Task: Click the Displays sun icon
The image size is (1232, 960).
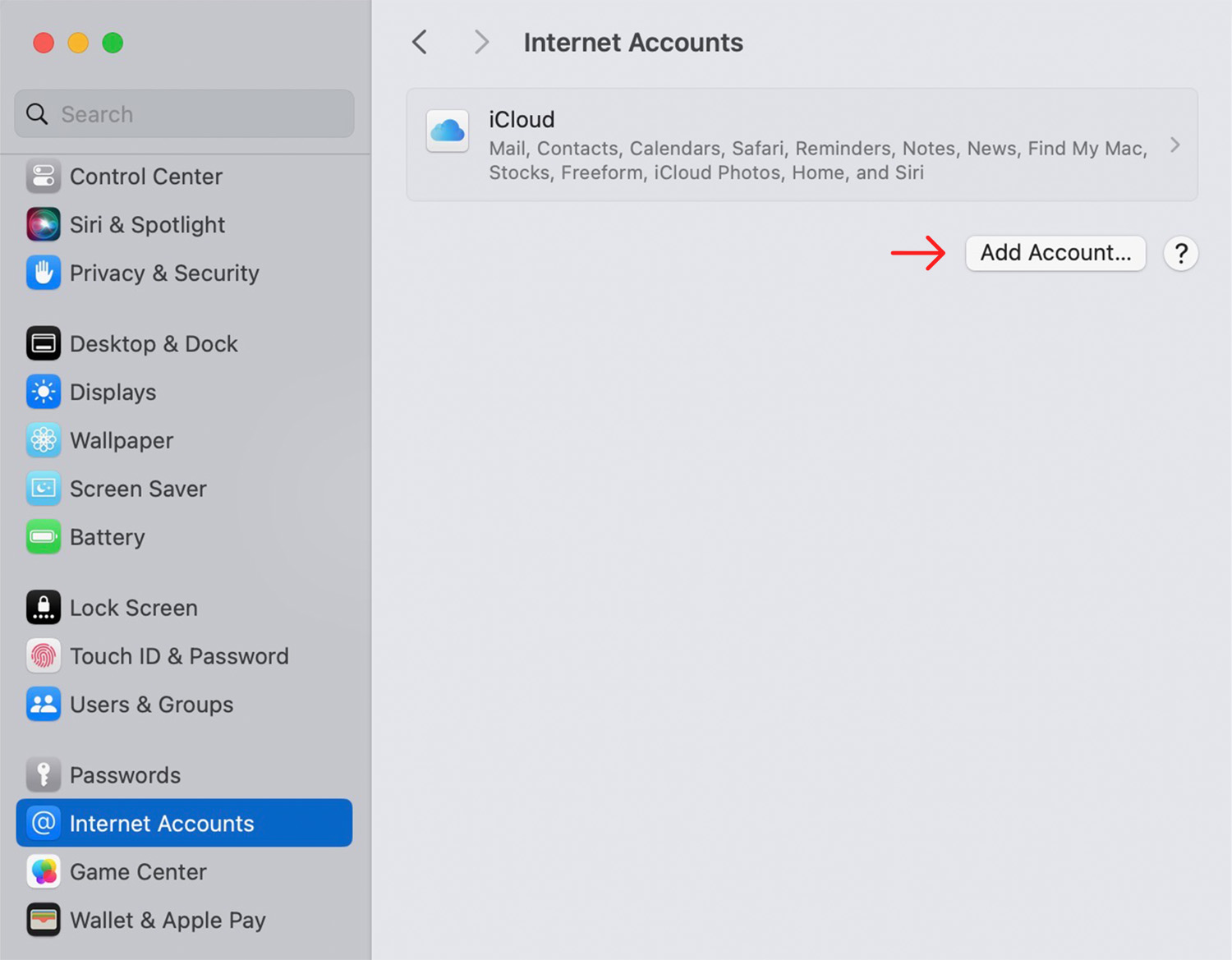Action: [x=44, y=392]
